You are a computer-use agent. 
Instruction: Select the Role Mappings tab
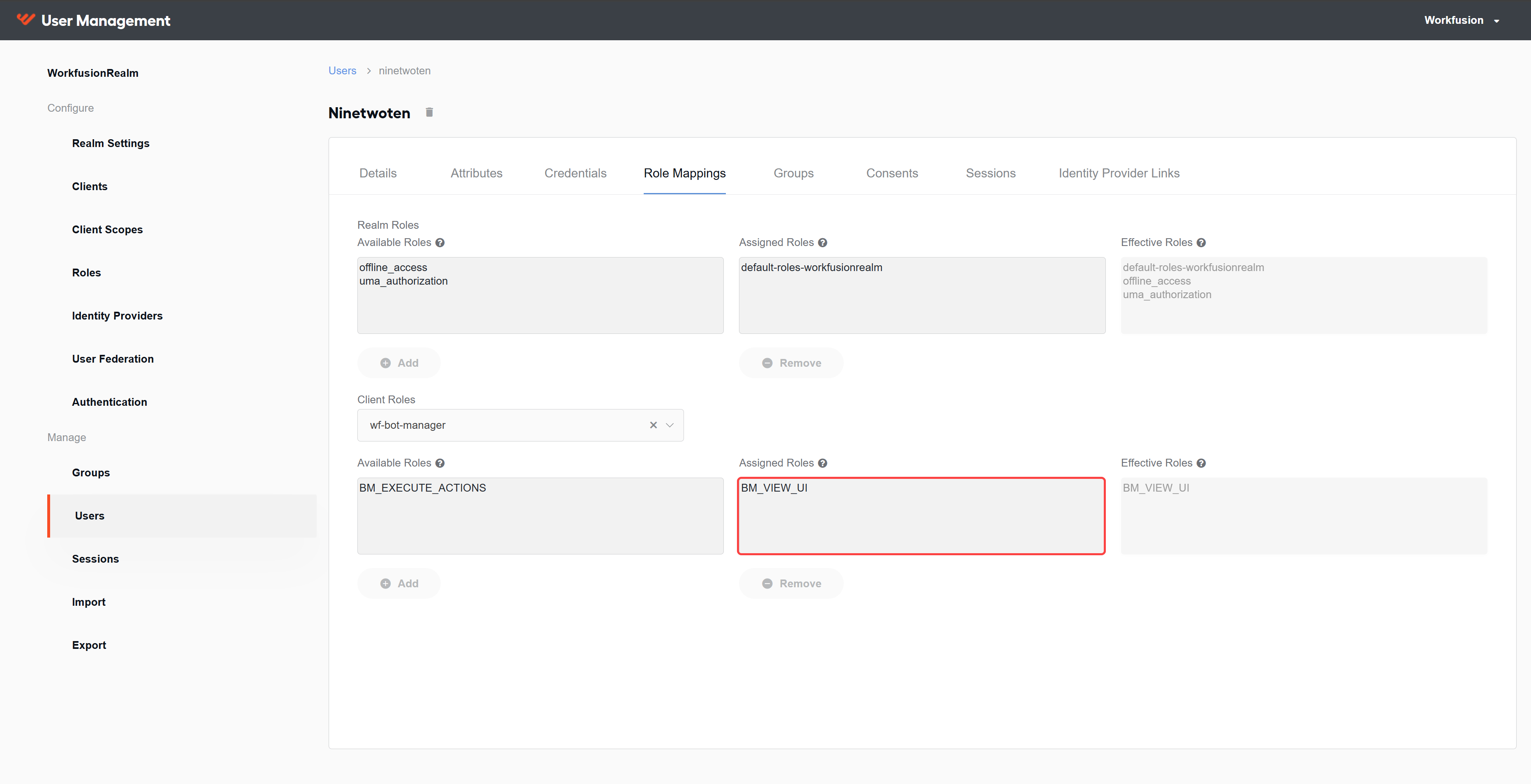pyautogui.click(x=685, y=173)
